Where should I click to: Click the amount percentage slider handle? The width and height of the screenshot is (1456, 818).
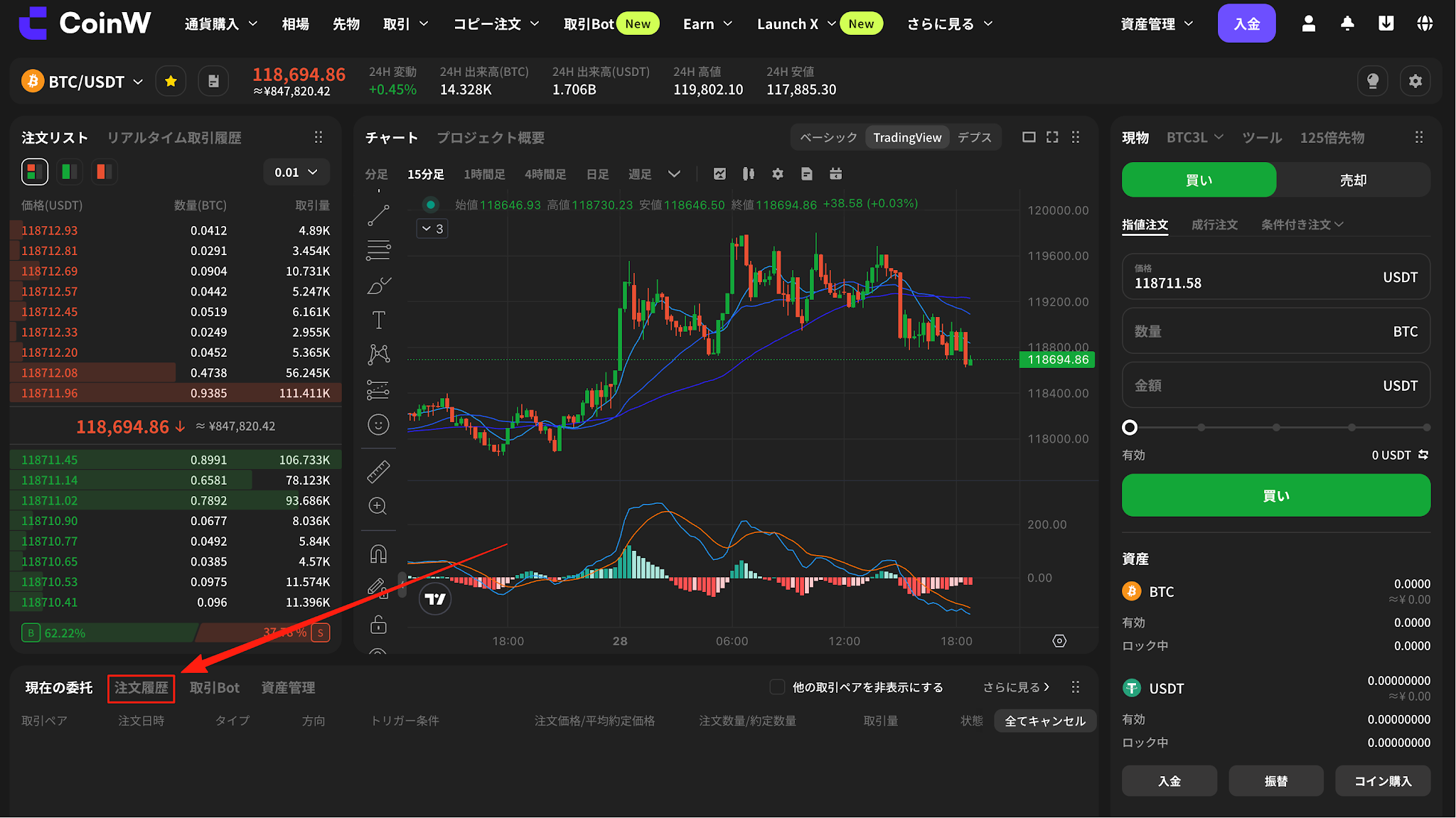click(1129, 427)
